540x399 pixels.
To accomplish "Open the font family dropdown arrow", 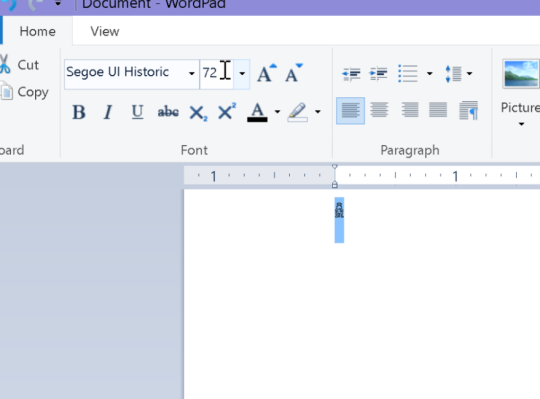I will click(191, 73).
